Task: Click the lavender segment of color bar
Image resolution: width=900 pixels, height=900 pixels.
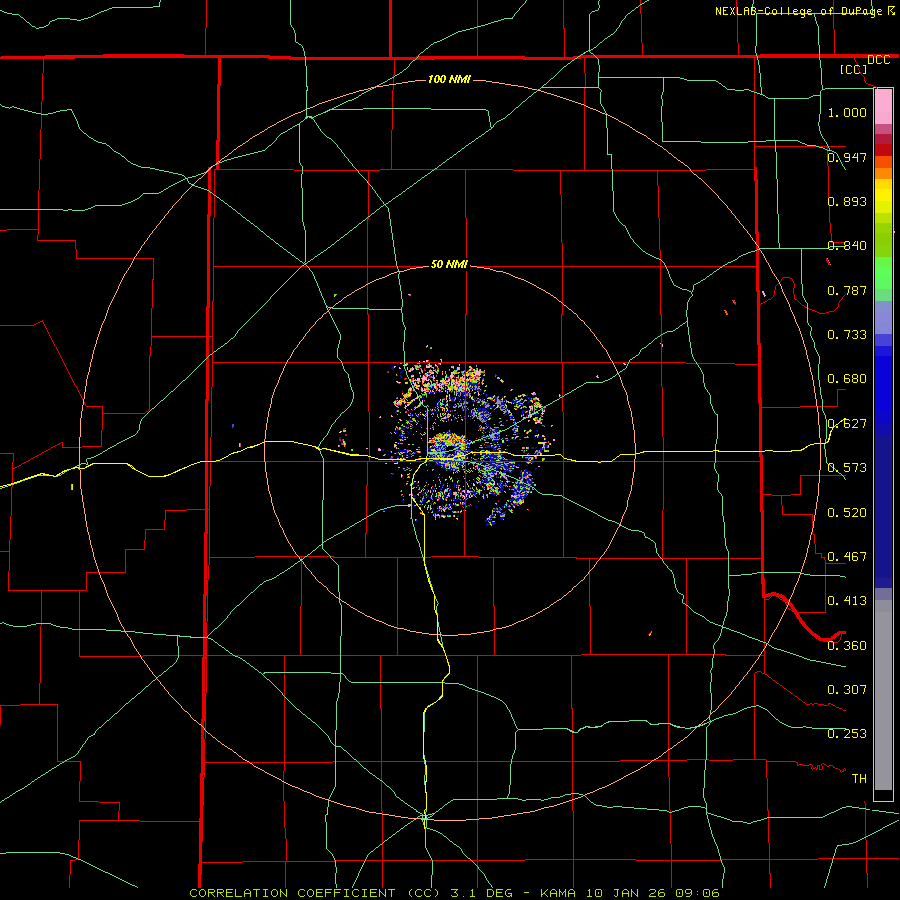Action: tap(883, 317)
